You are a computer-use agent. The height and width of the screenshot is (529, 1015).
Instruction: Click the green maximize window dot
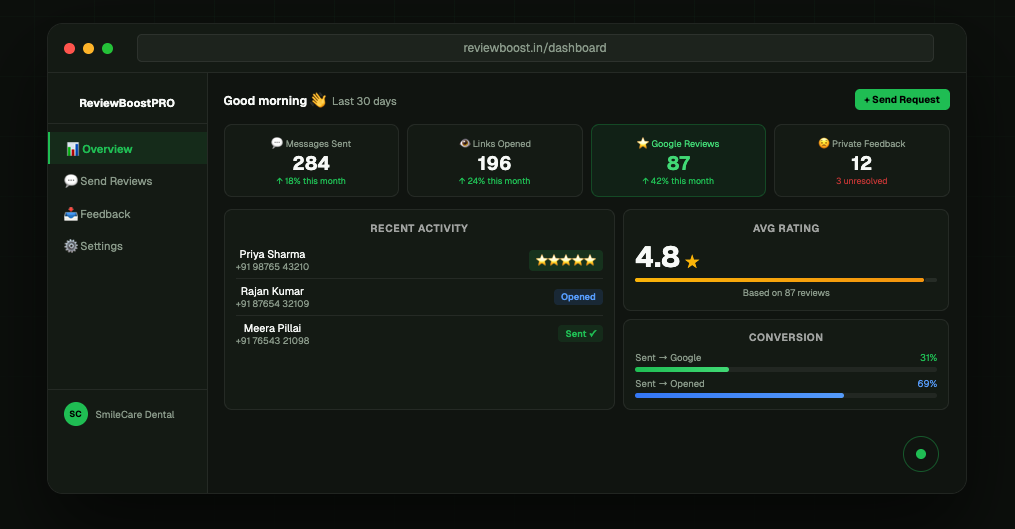click(x=107, y=49)
